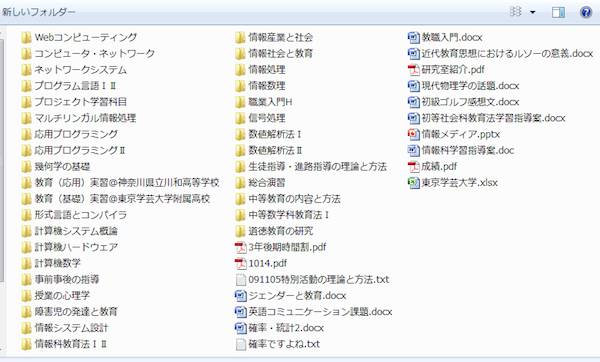Select the PDF icon of 1014.pdf
This screenshot has width=600, height=362.
pyautogui.click(x=240, y=263)
